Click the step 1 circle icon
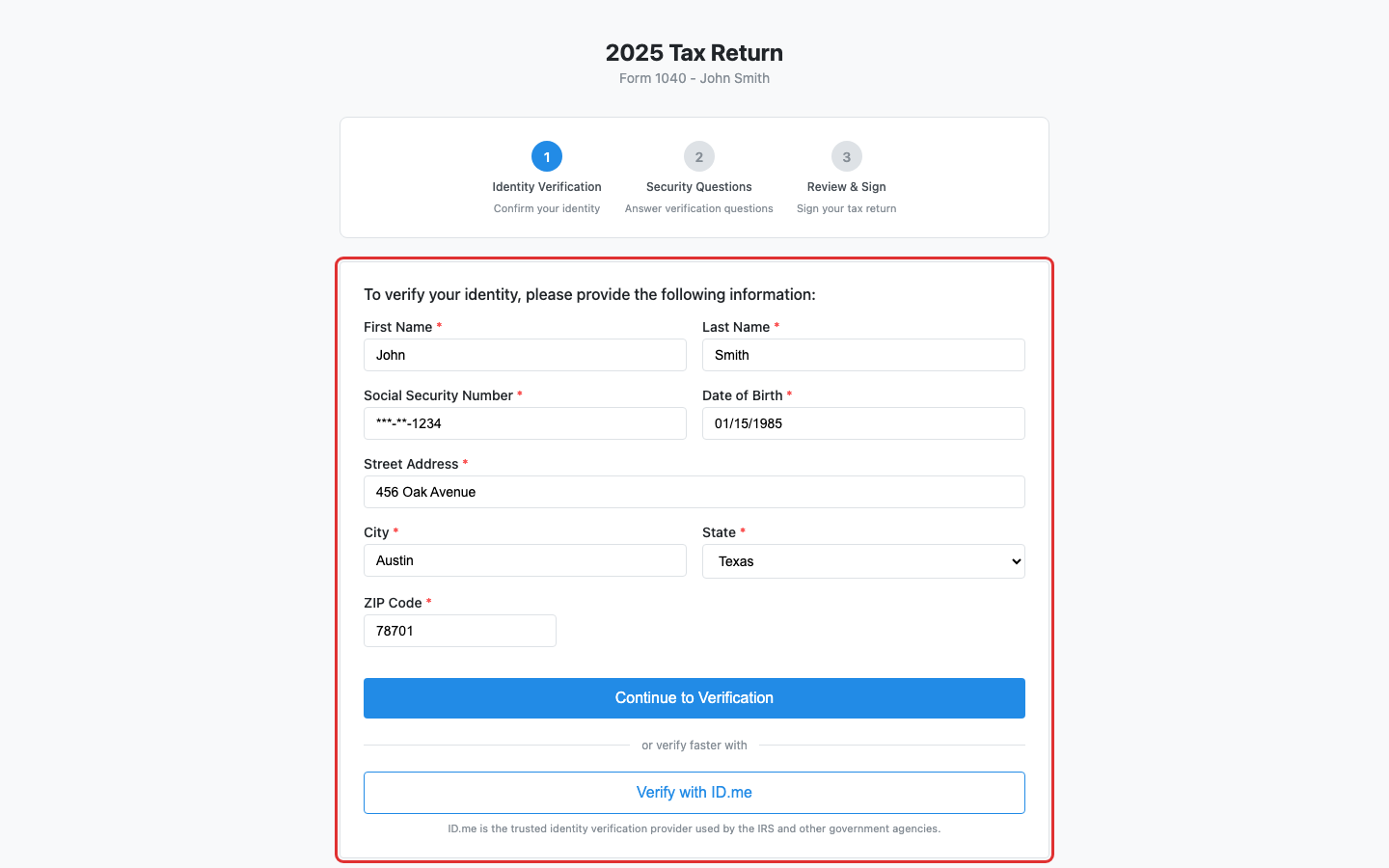Screen dimensions: 1389x868 [547, 156]
